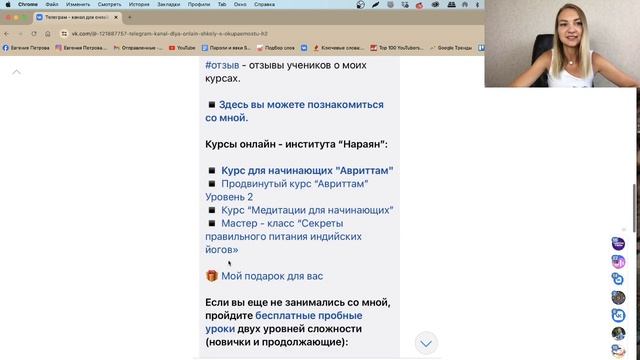Reload the current page
This screenshot has width=640, height=360.
click(34, 33)
